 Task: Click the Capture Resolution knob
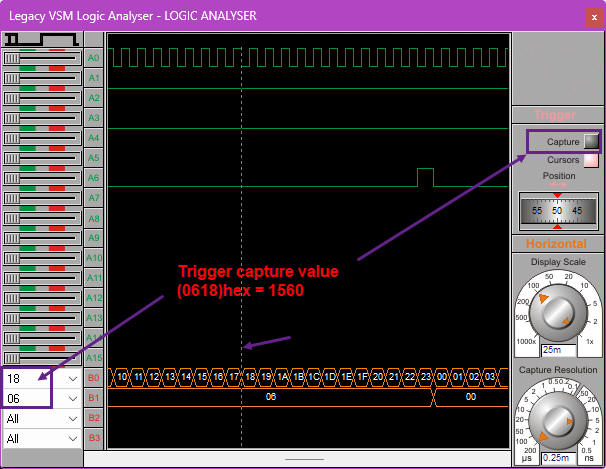(558, 420)
